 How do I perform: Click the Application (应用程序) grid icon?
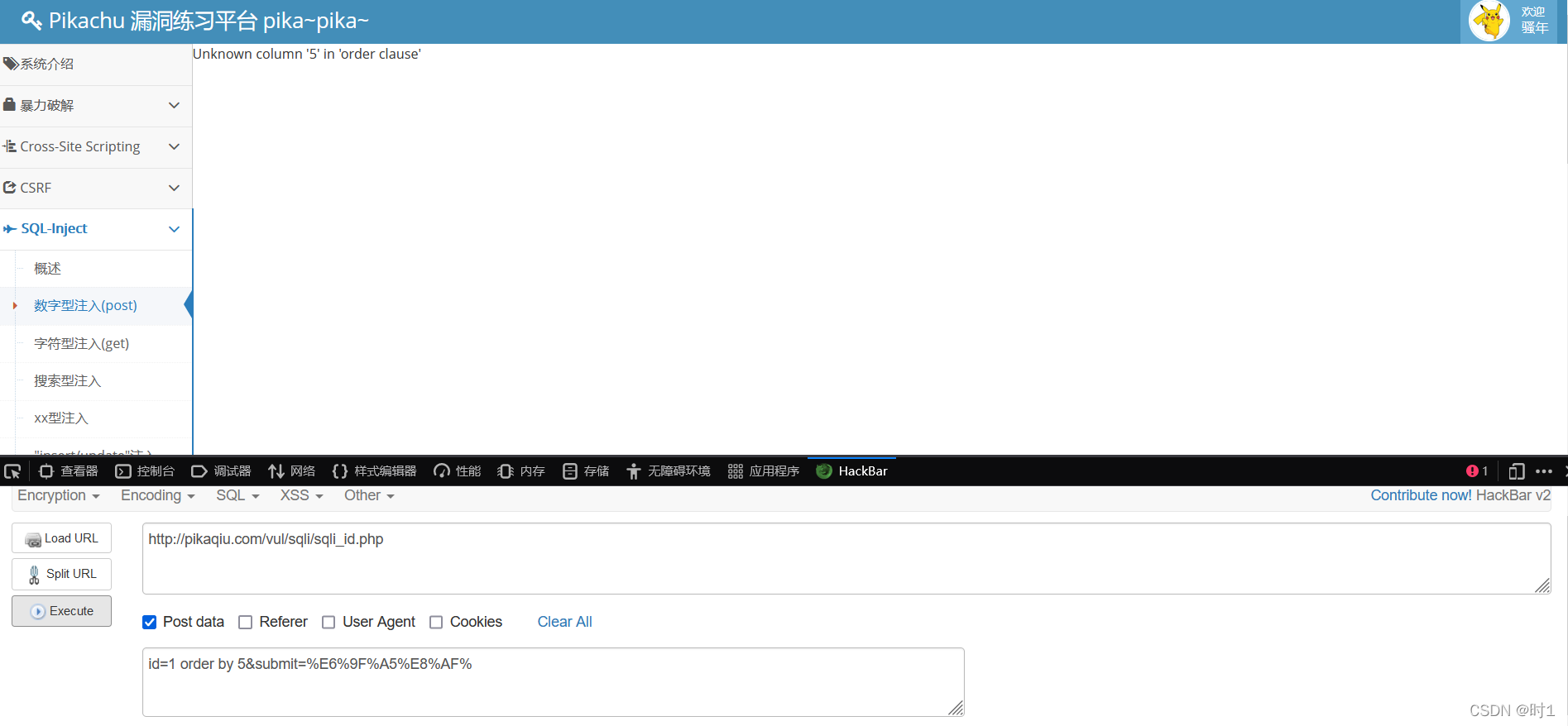point(736,471)
